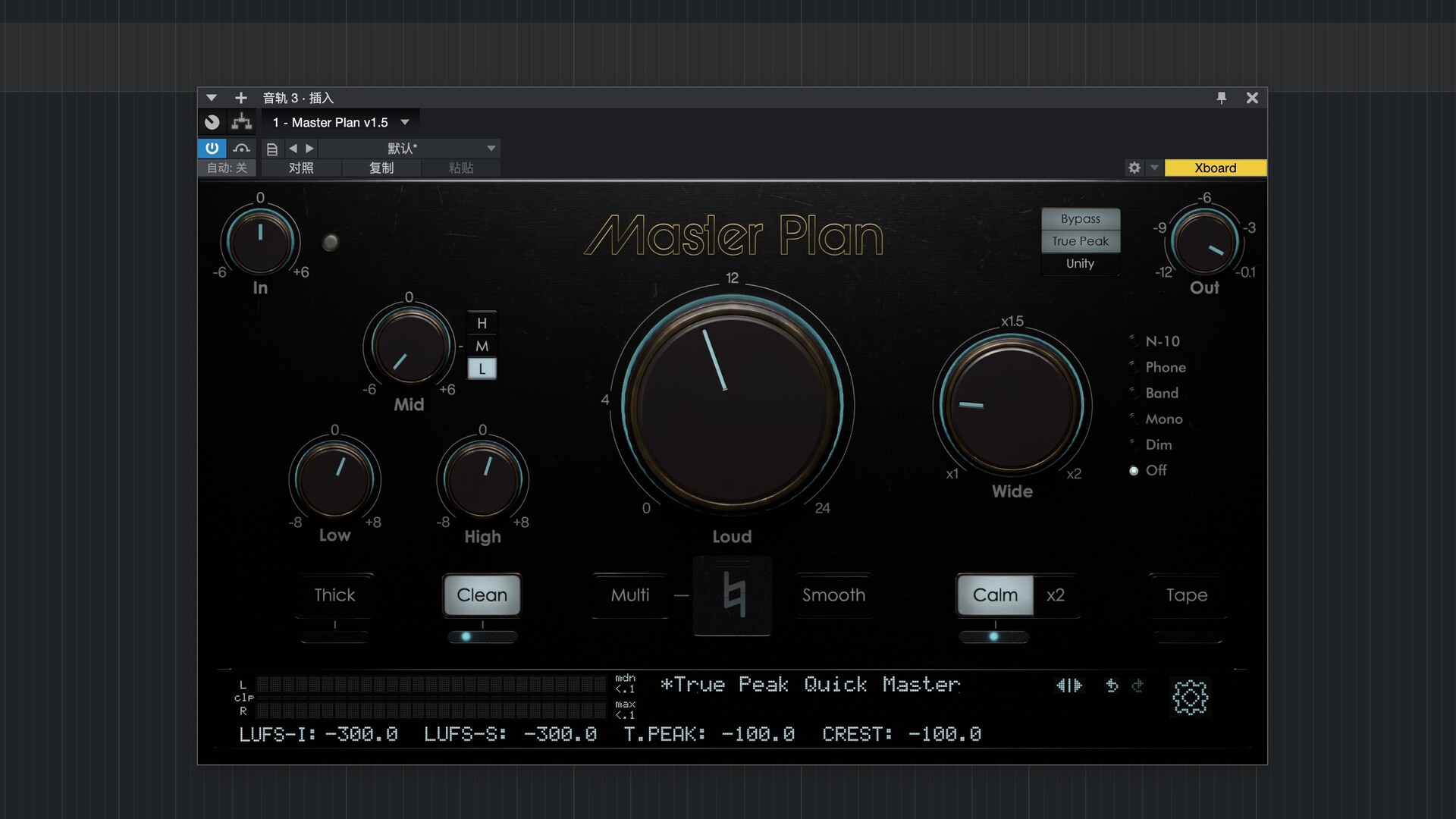Open the gear settings icon beside Xboard

point(1134,168)
